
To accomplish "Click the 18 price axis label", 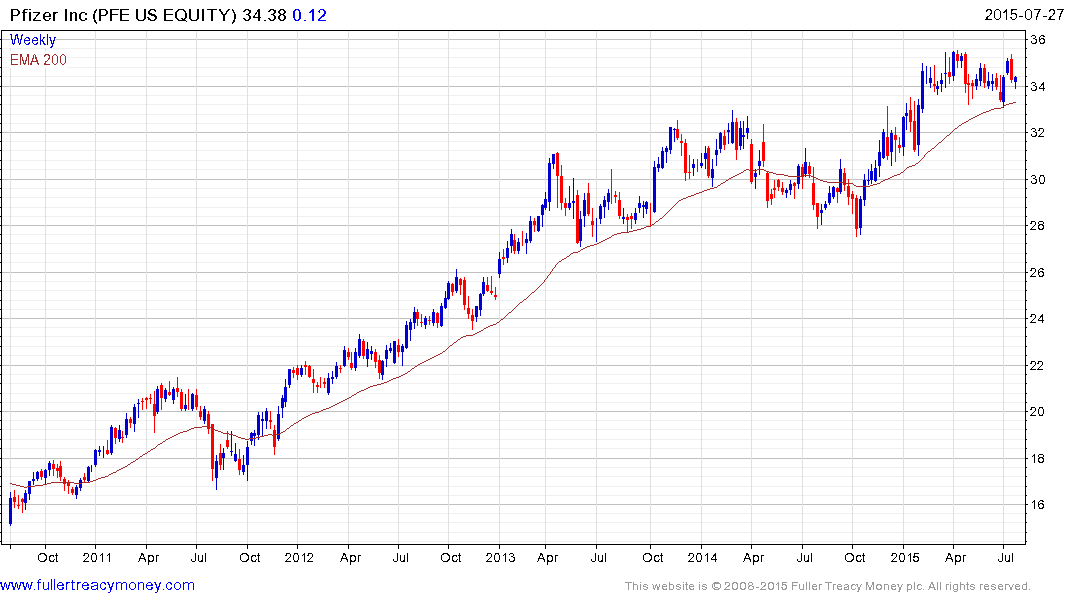I will click(x=1037, y=459).
